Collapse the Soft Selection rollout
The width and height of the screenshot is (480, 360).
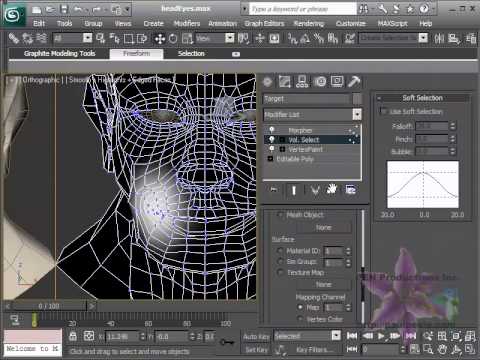422,98
